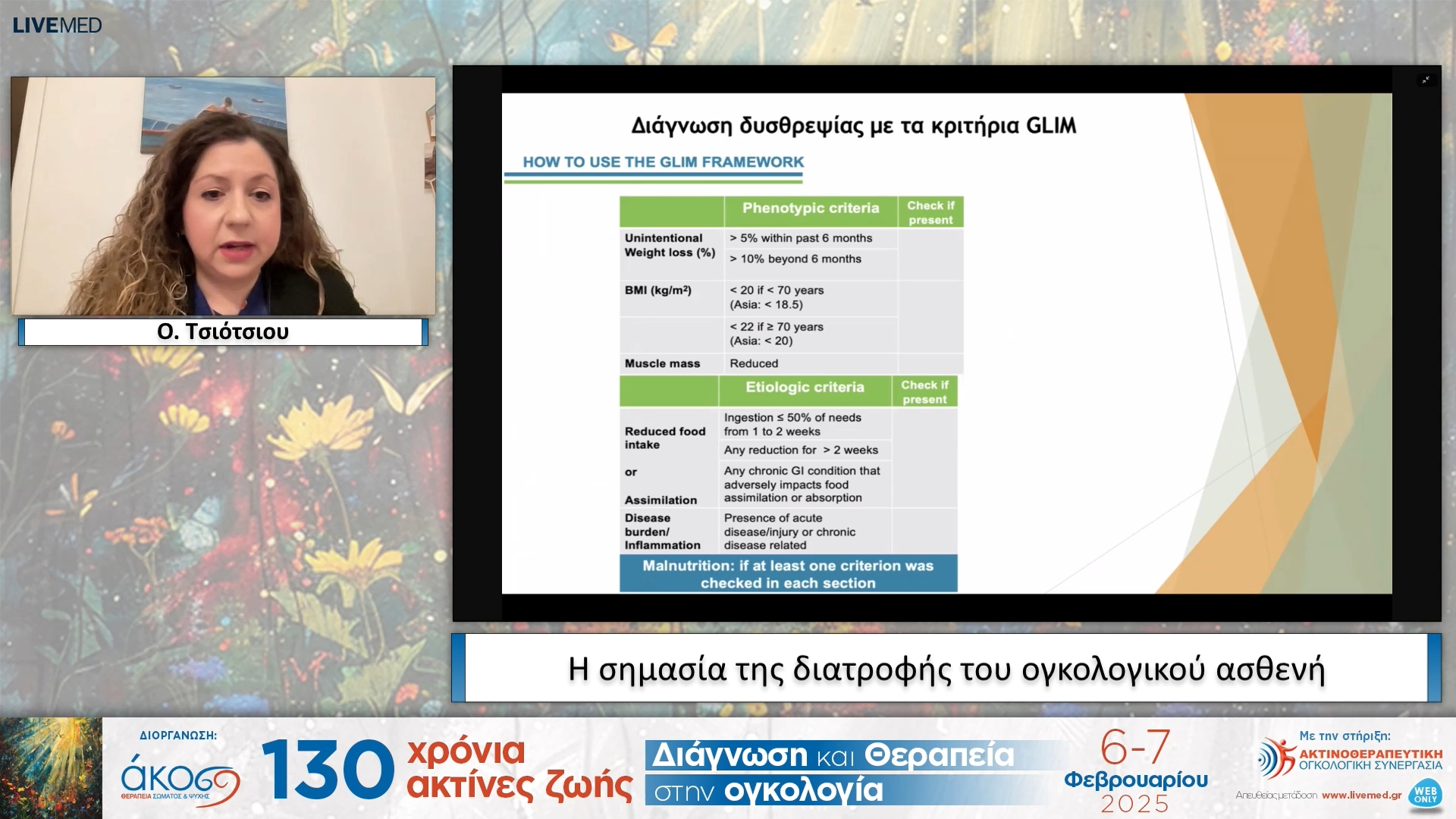The width and height of the screenshot is (1456, 819).
Task: Click the 6-7 Φεβρουαρίου 2025 date
Action: [x=1135, y=770]
